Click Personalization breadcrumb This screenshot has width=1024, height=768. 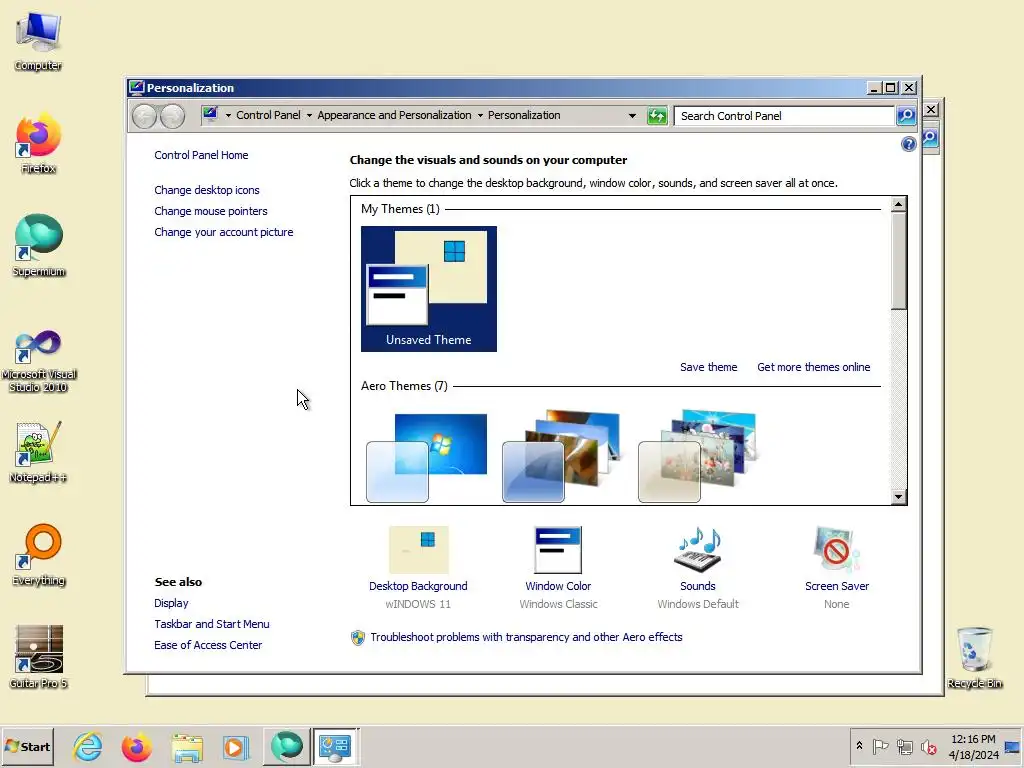(524, 115)
